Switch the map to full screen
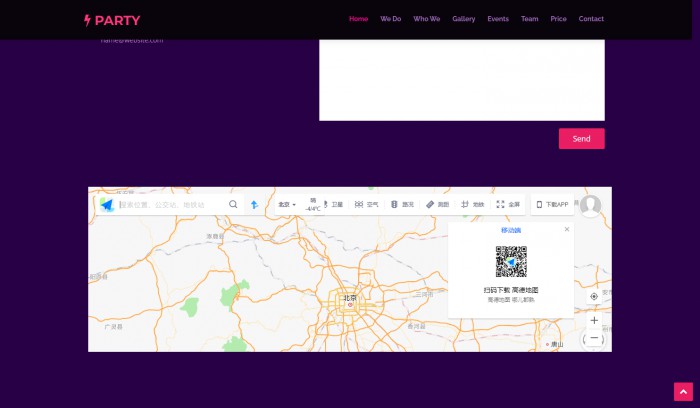Screen dimensions: 700x408 508,204
